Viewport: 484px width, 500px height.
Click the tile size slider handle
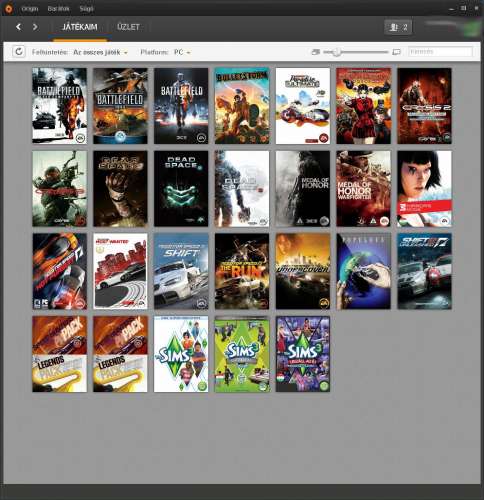(x=337, y=52)
